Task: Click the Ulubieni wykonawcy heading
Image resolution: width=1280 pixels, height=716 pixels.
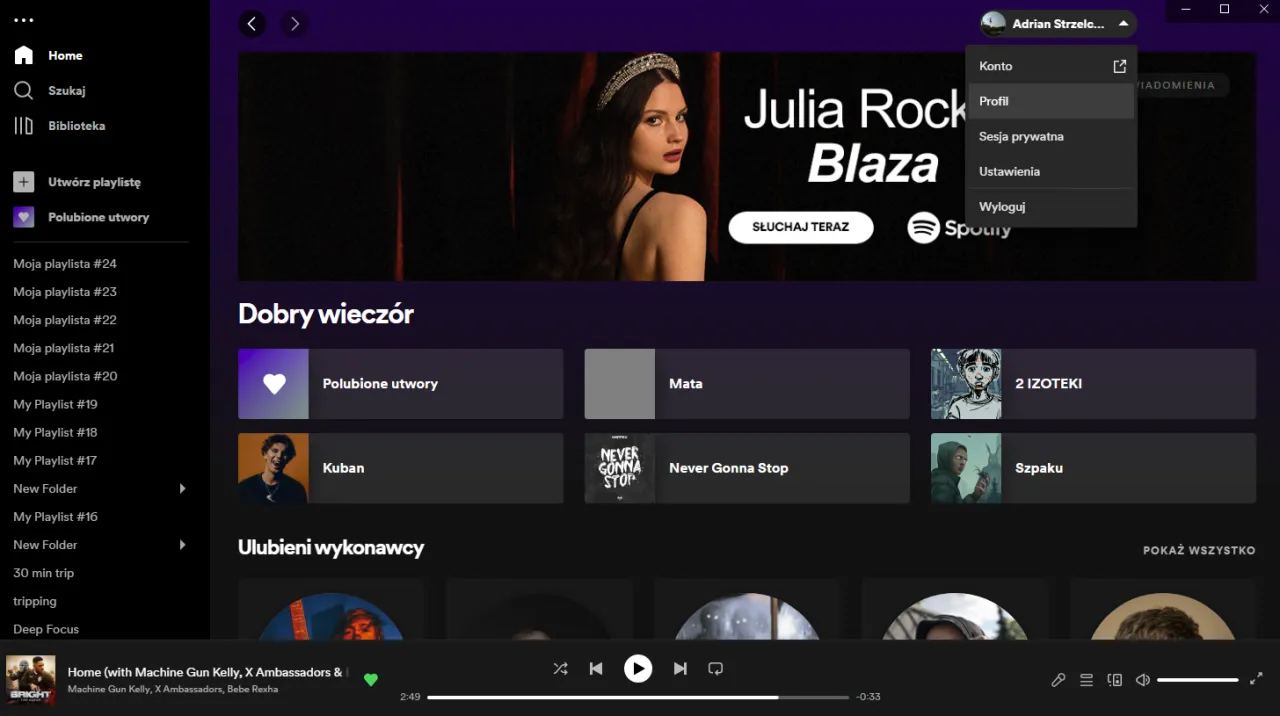Action: [331, 547]
